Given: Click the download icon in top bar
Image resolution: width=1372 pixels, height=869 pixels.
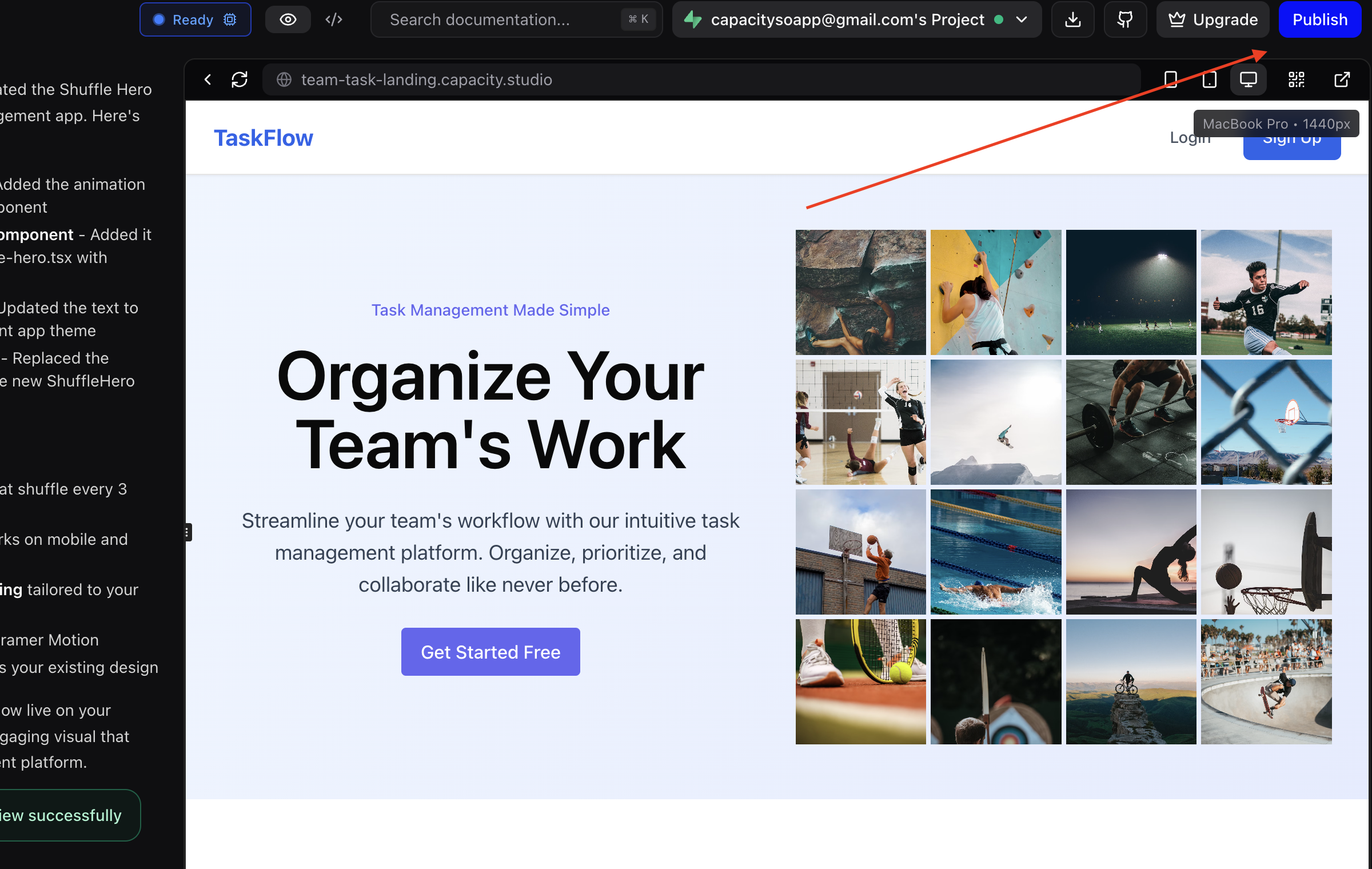Looking at the screenshot, I should pyautogui.click(x=1073, y=19).
